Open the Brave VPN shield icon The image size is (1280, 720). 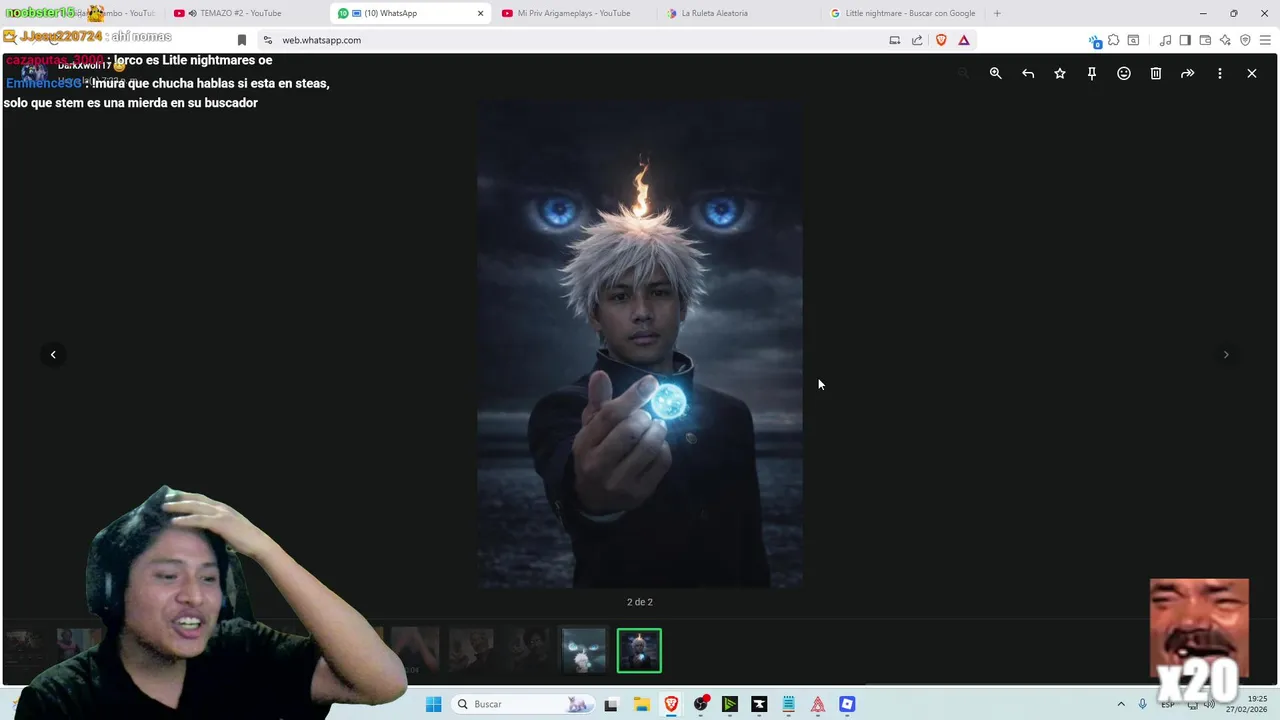1245,40
